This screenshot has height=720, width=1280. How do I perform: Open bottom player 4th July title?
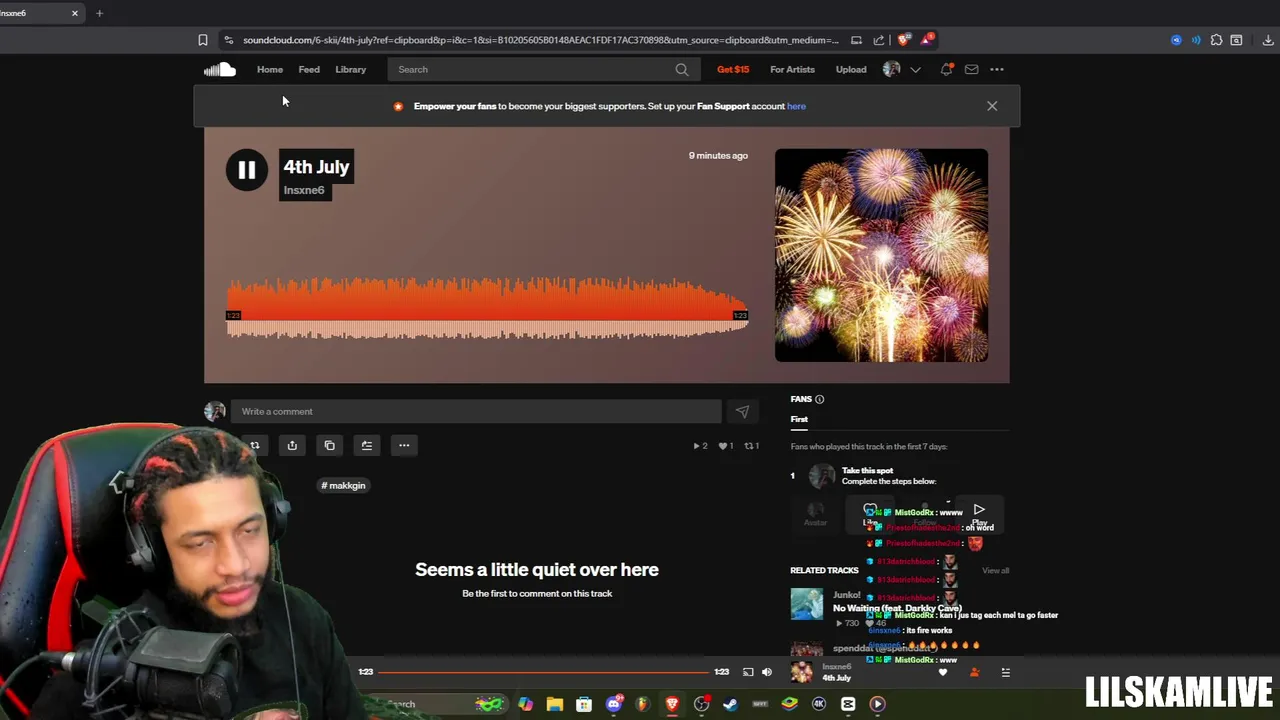pyautogui.click(x=836, y=678)
